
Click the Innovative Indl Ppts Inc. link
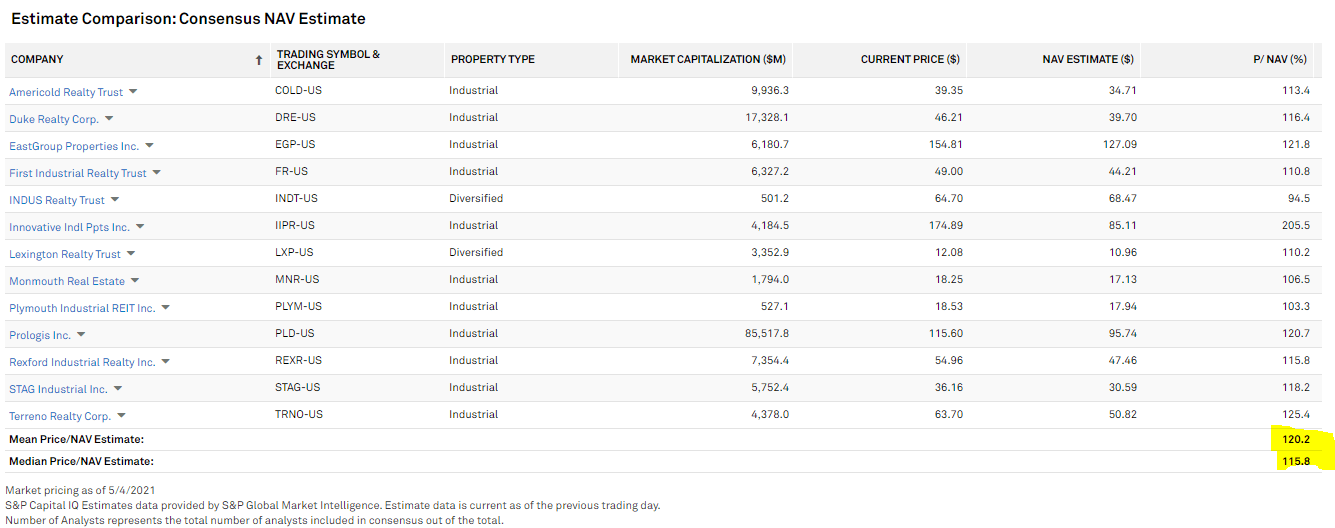click(x=69, y=227)
